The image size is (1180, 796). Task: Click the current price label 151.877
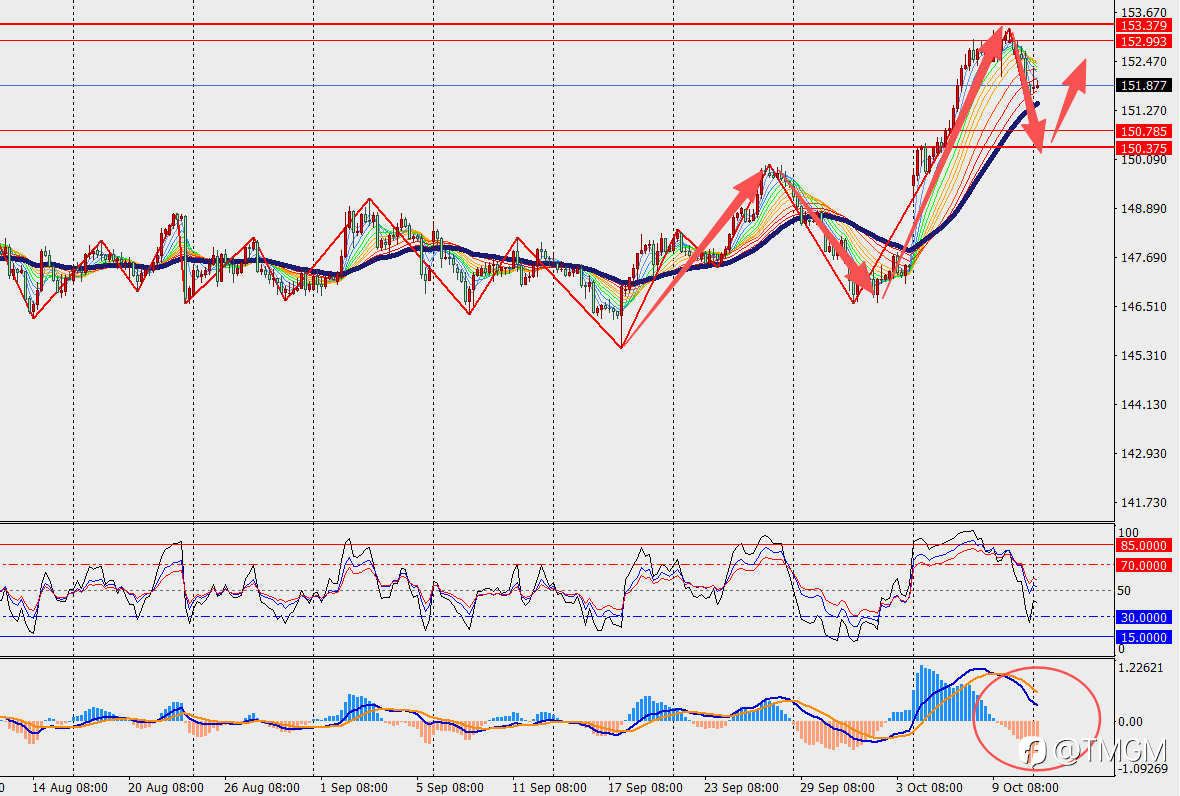[x=1144, y=86]
